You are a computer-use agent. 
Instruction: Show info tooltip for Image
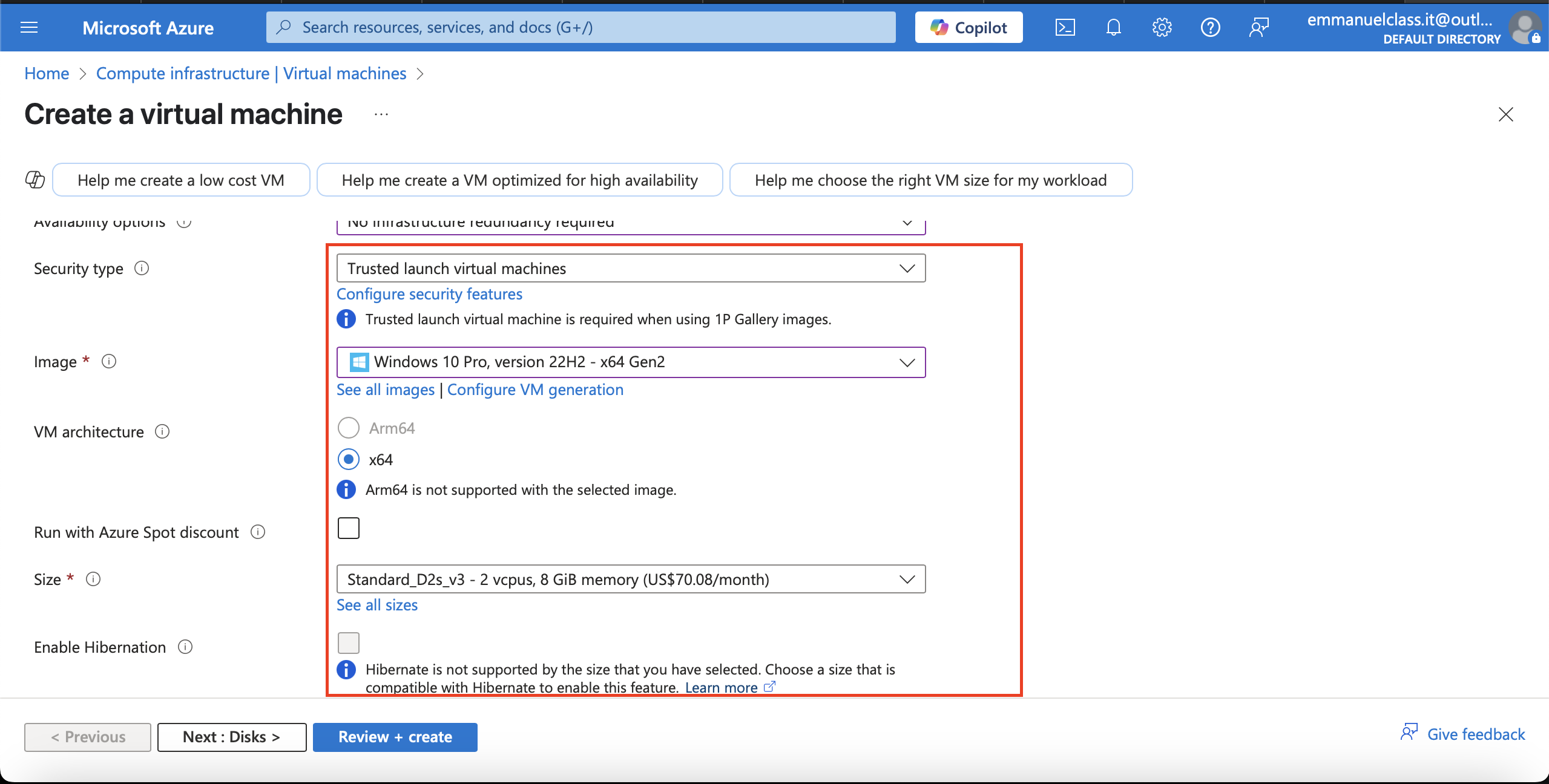(109, 361)
